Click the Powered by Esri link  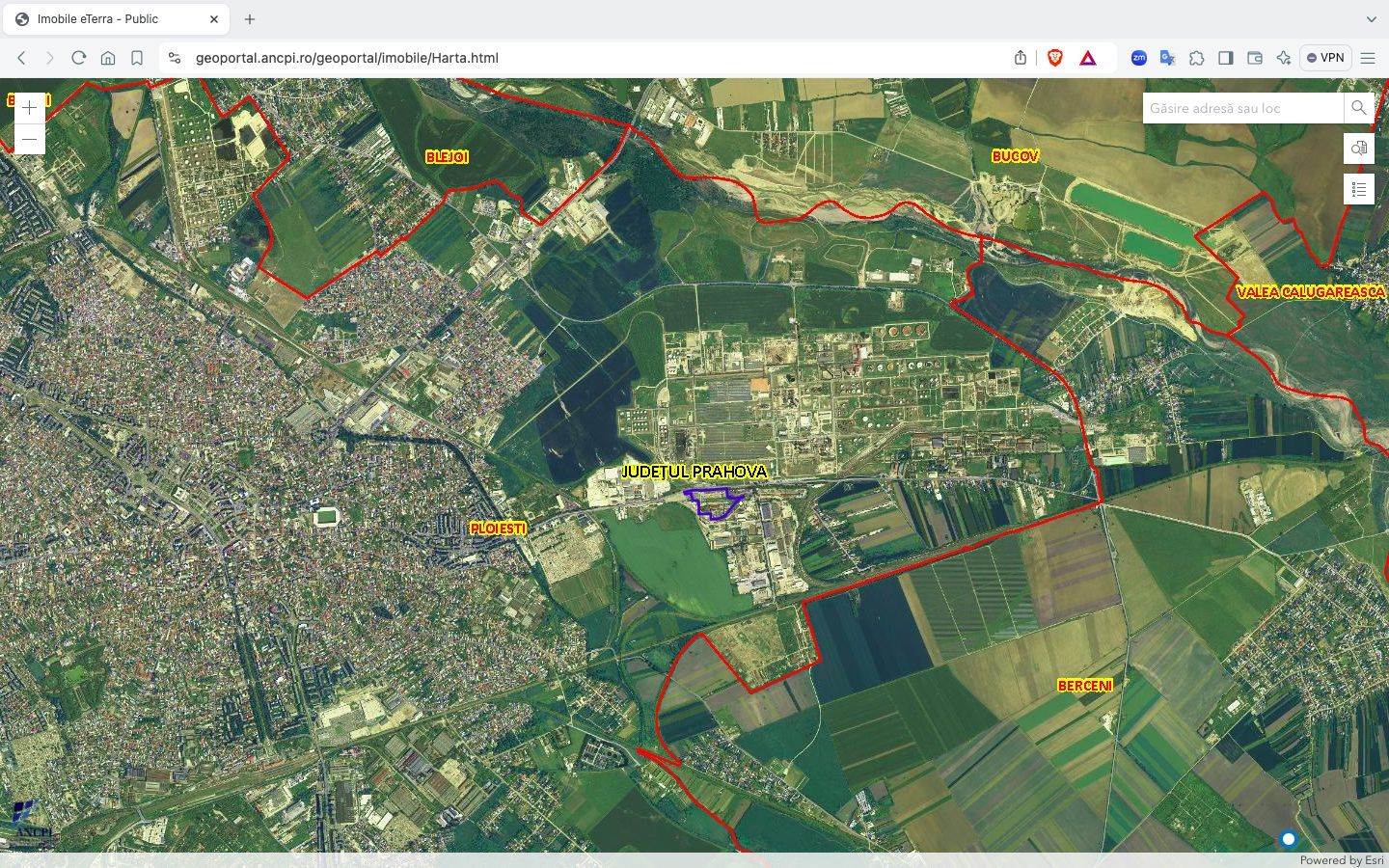coord(1342,860)
